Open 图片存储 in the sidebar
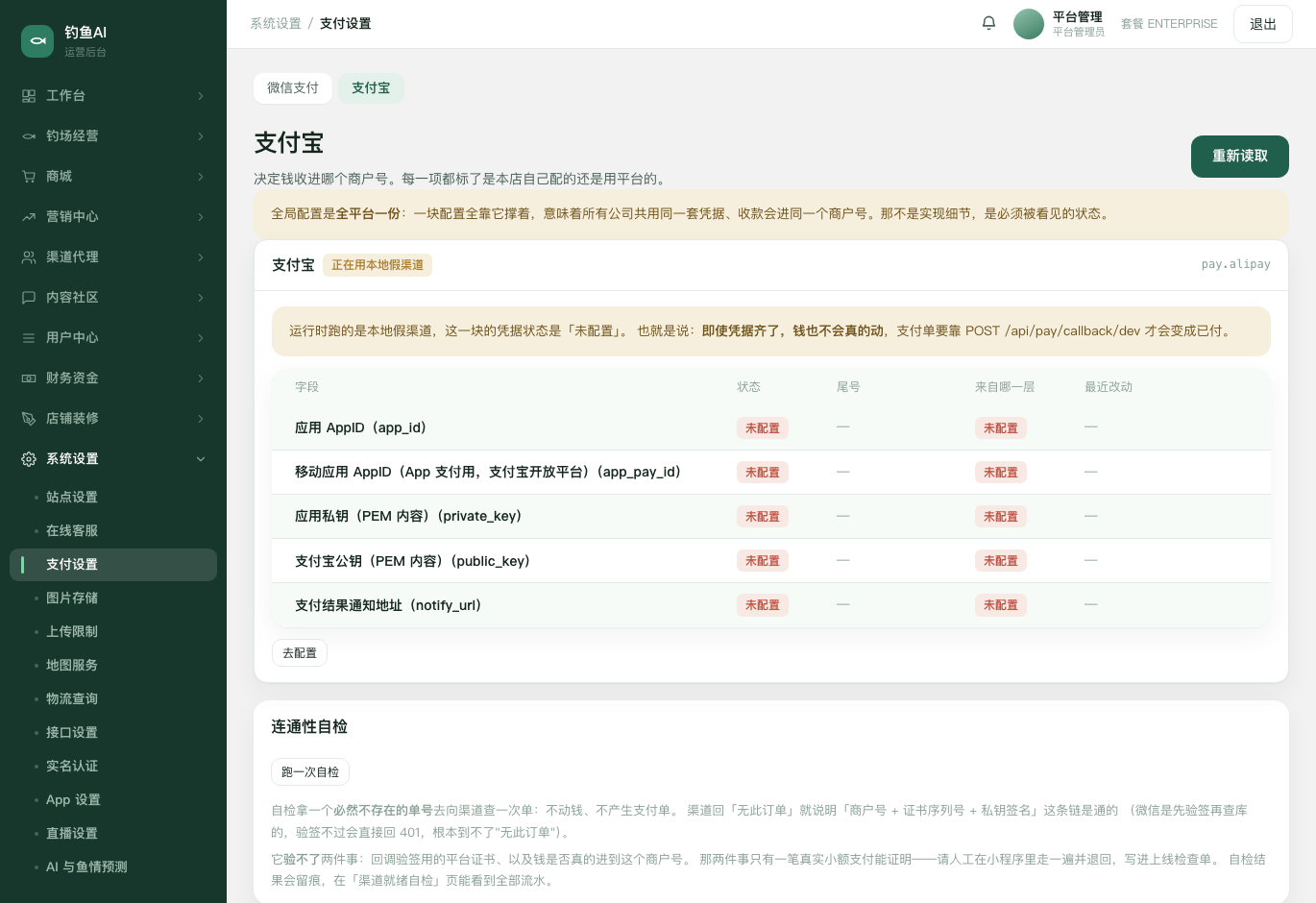The width and height of the screenshot is (1316, 903). (113, 598)
